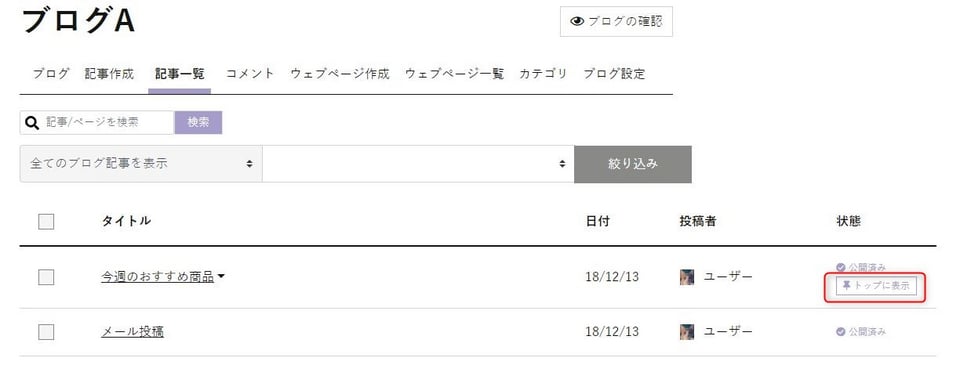Check the box for 今週のおすすめ商品
Viewport: 960px width, 365px height.
46,277
